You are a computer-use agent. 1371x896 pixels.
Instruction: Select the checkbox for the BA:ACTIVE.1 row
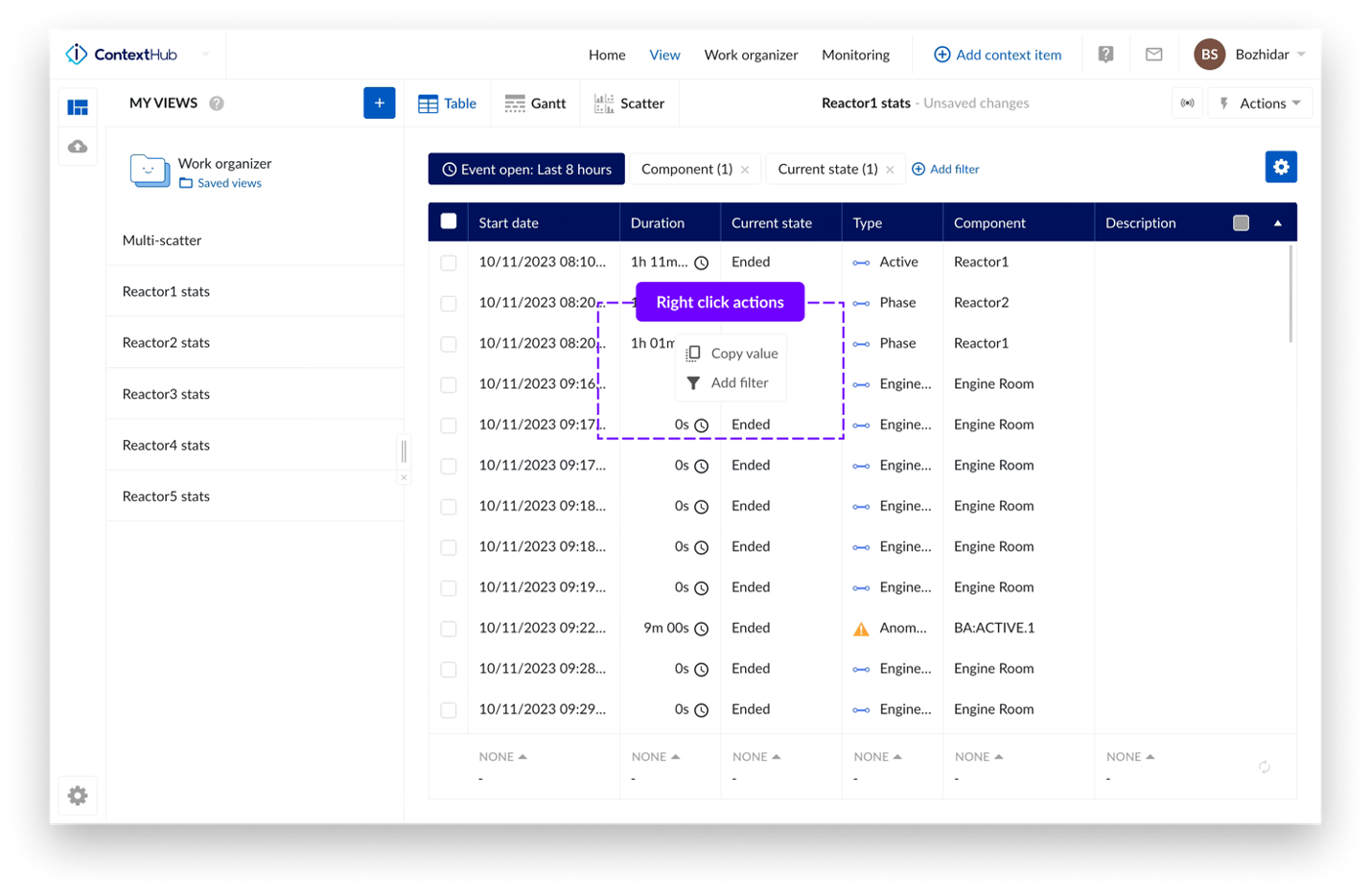[449, 629]
